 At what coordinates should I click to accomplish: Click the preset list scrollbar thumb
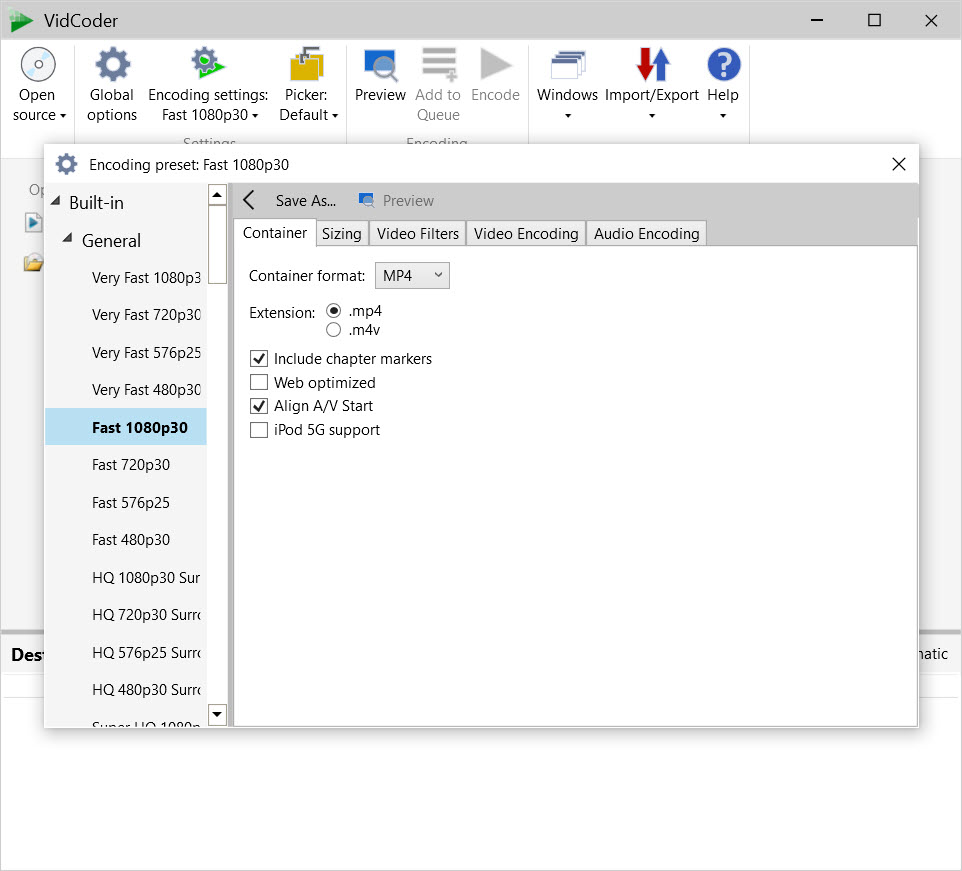217,245
